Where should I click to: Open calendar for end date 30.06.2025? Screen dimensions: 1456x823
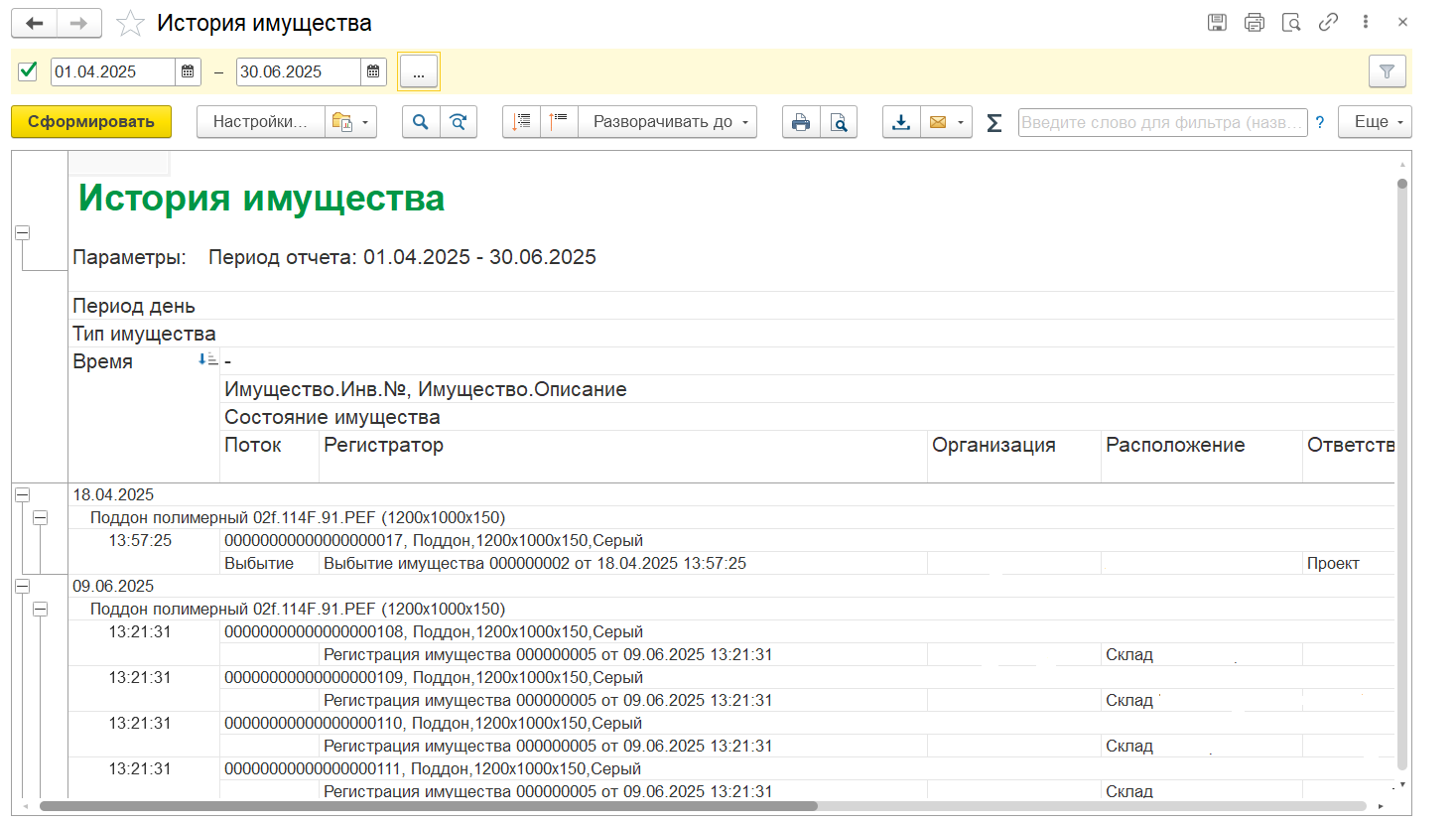[x=373, y=71]
